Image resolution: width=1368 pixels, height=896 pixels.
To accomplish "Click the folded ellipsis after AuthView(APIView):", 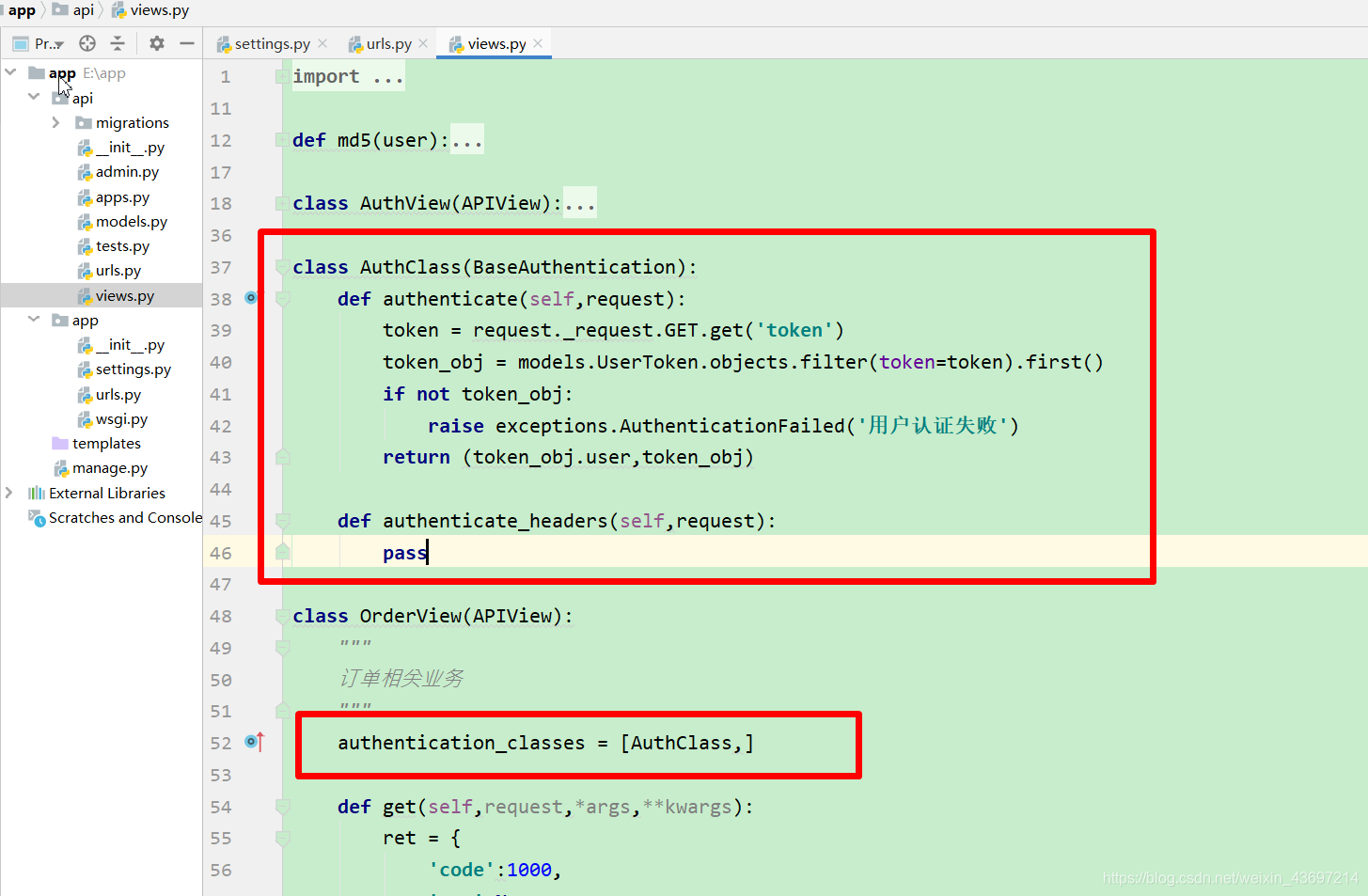I will 579,203.
